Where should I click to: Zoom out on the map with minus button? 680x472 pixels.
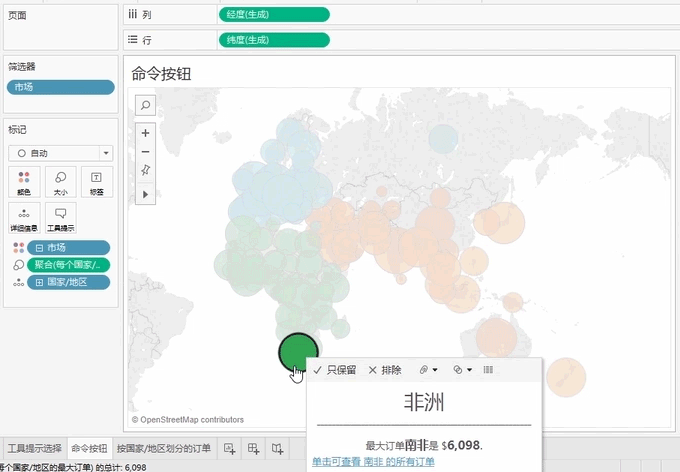click(145, 151)
